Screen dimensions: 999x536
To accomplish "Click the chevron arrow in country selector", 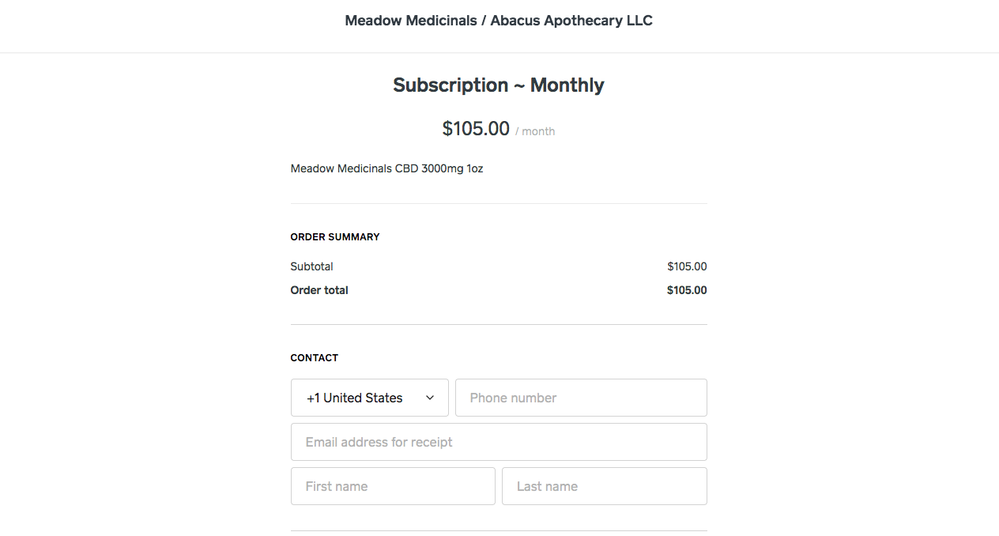I will [430, 398].
